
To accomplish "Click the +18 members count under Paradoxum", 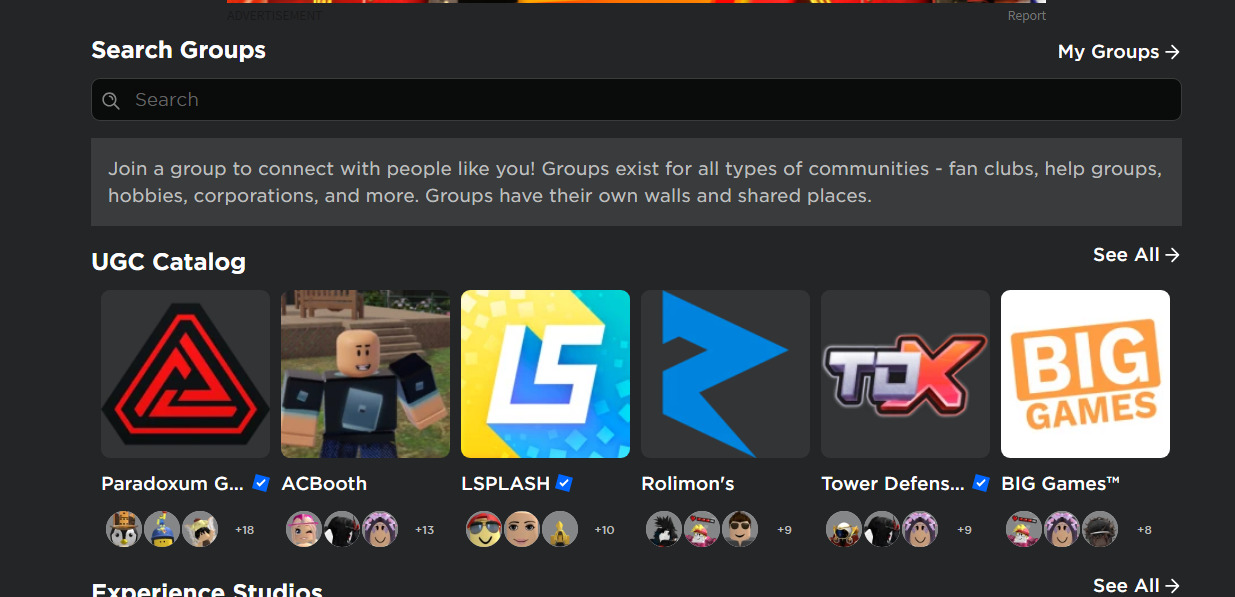I will click(244, 530).
